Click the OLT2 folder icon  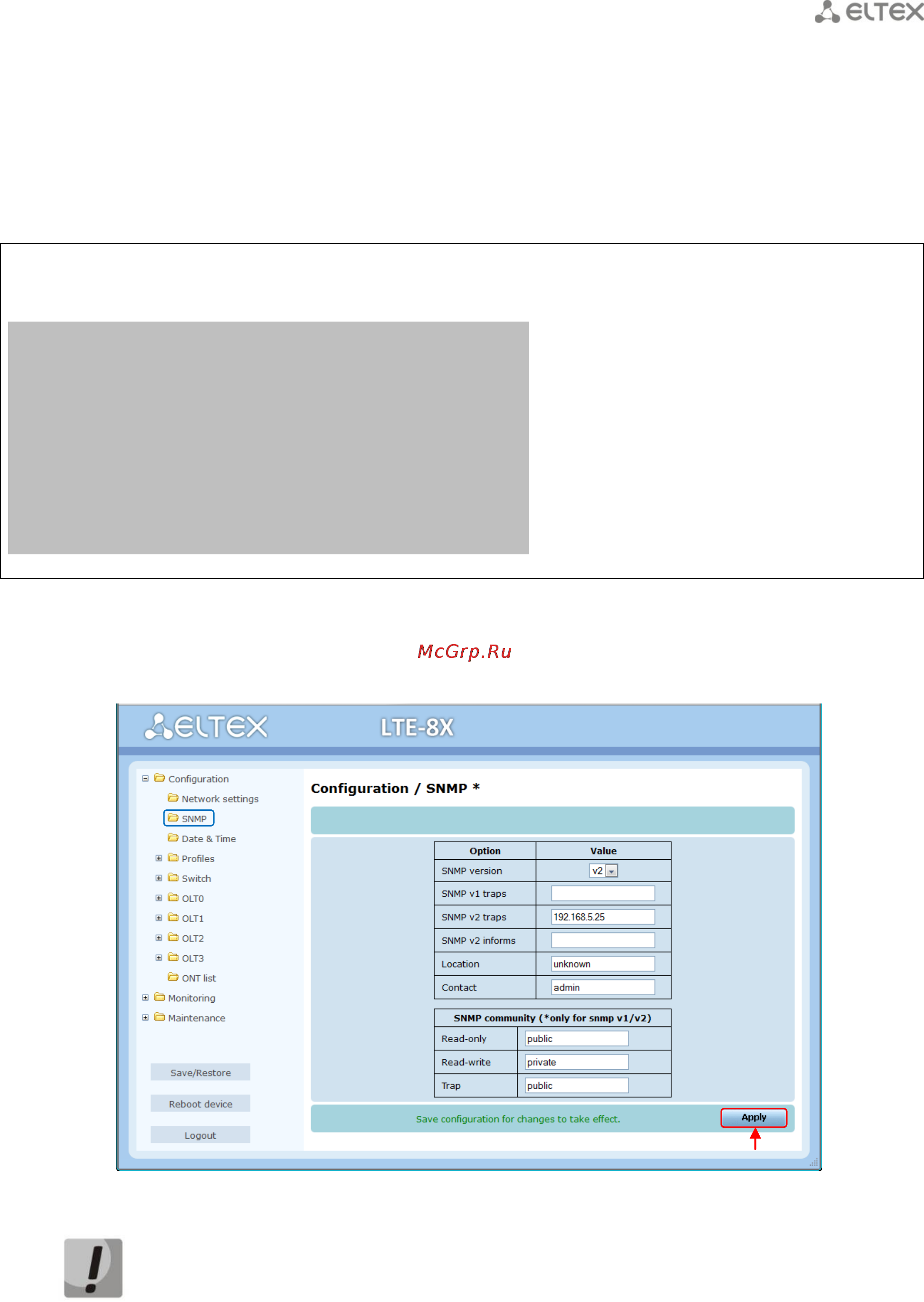point(173,937)
